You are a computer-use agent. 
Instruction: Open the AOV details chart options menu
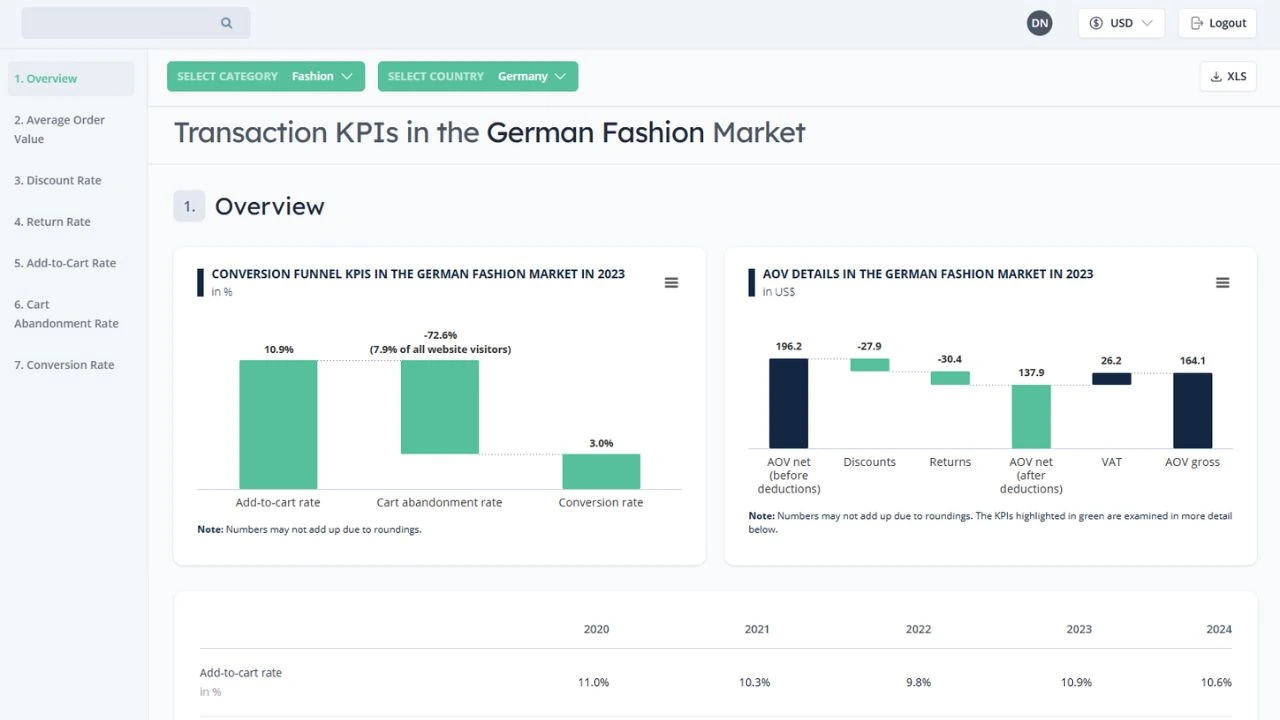point(1222,283)
